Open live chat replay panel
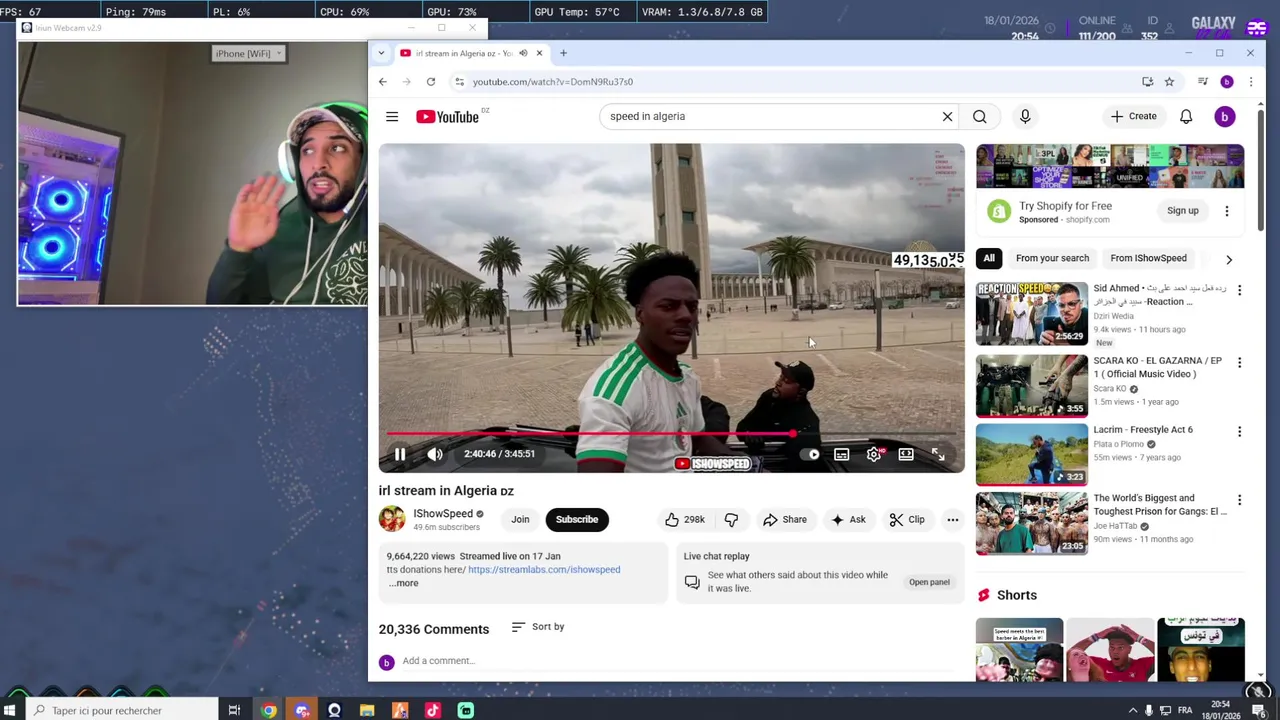The image size is (1280, 720). click(929, 582)
